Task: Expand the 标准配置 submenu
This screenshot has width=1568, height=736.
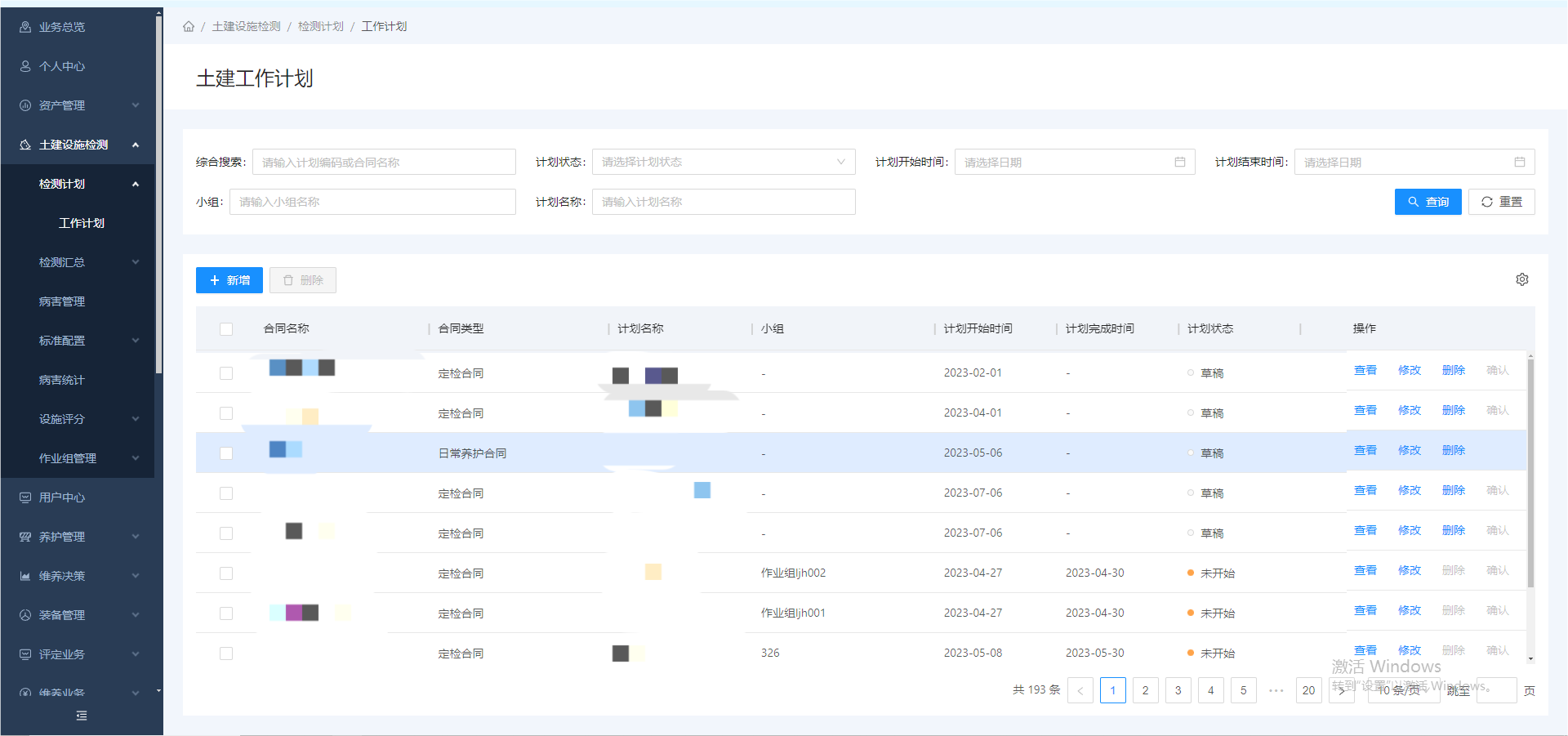Action: (136, 341)
